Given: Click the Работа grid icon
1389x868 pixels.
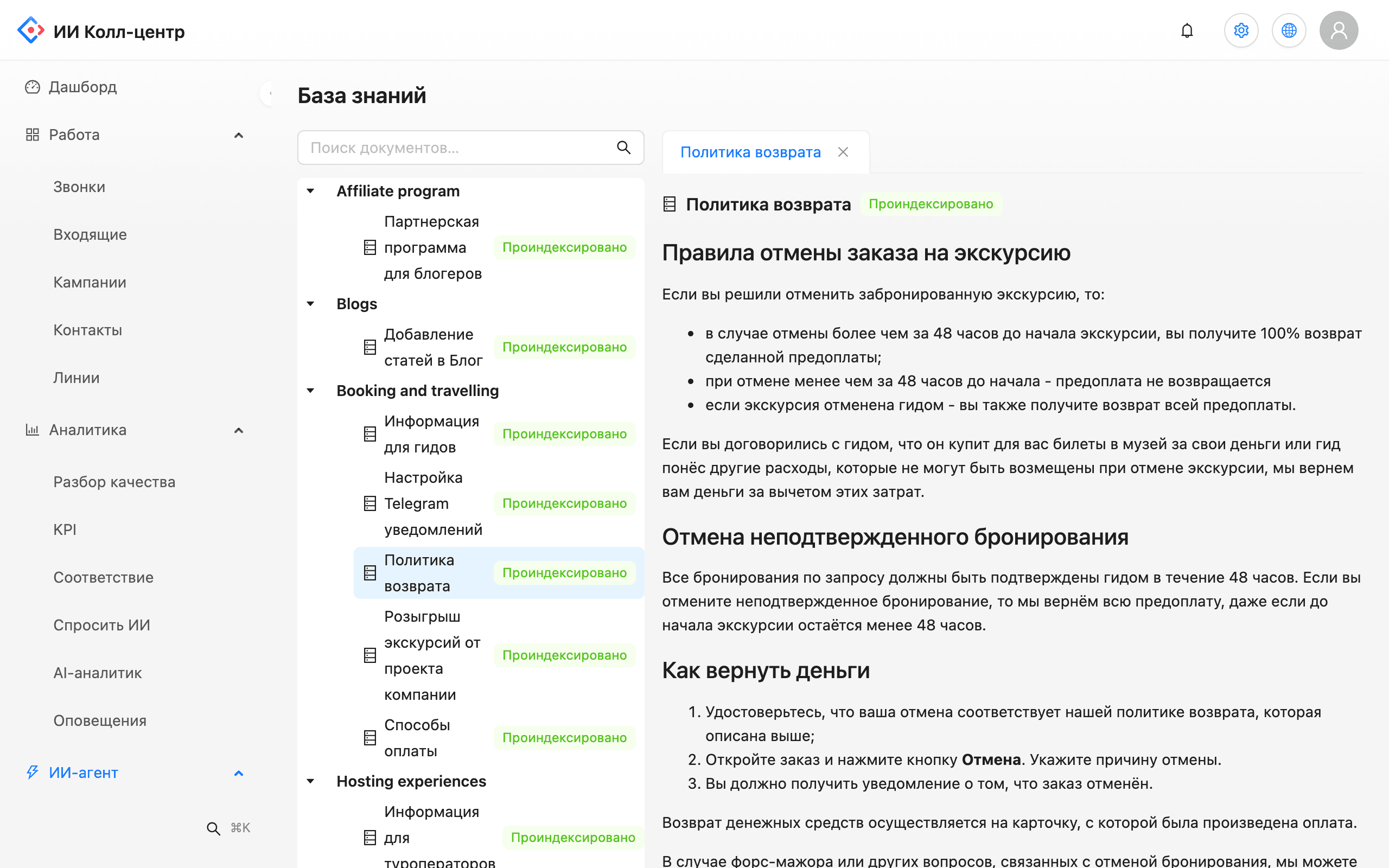Looking at the screenshot, I should click(33, 135).
